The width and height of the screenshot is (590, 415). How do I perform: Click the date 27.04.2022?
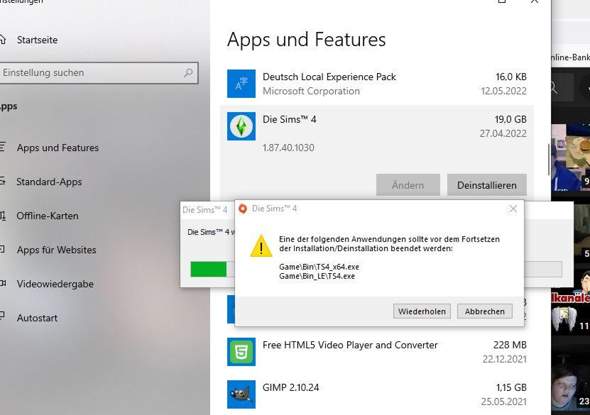(x=503, y=134)
